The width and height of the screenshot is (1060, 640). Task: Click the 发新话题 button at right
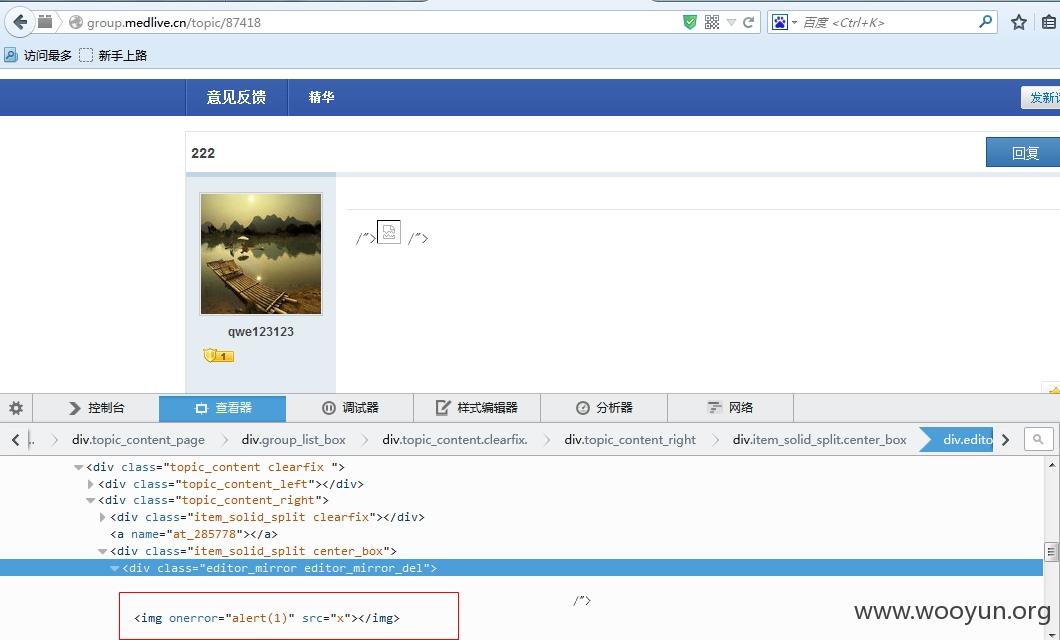(x=1040, y=97)
